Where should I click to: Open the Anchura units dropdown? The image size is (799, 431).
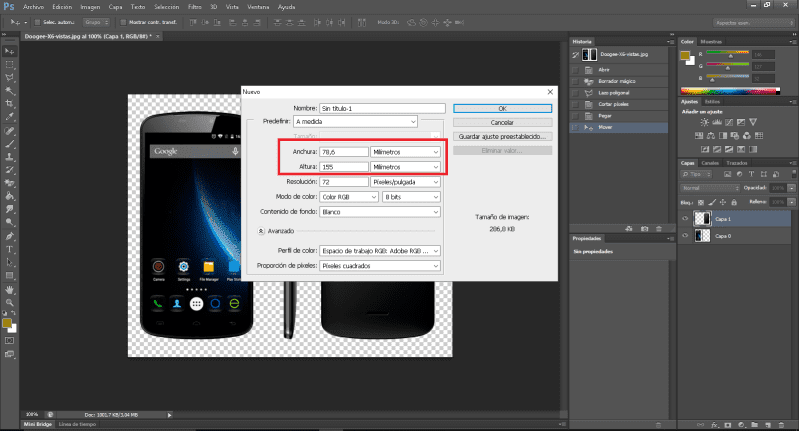pyautogui.click(x=405, y=152)
